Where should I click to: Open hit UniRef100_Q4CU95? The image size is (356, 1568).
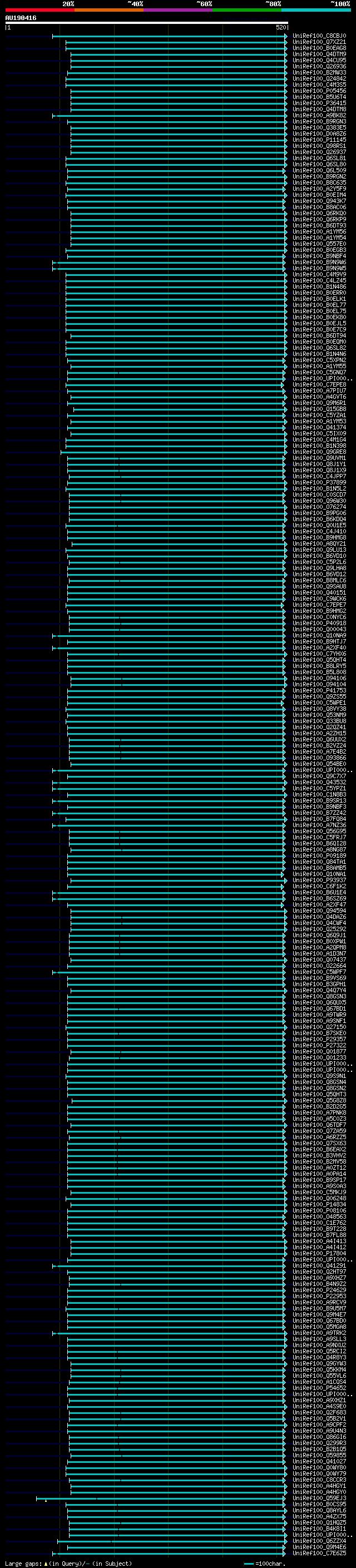[x=319, y=60]
